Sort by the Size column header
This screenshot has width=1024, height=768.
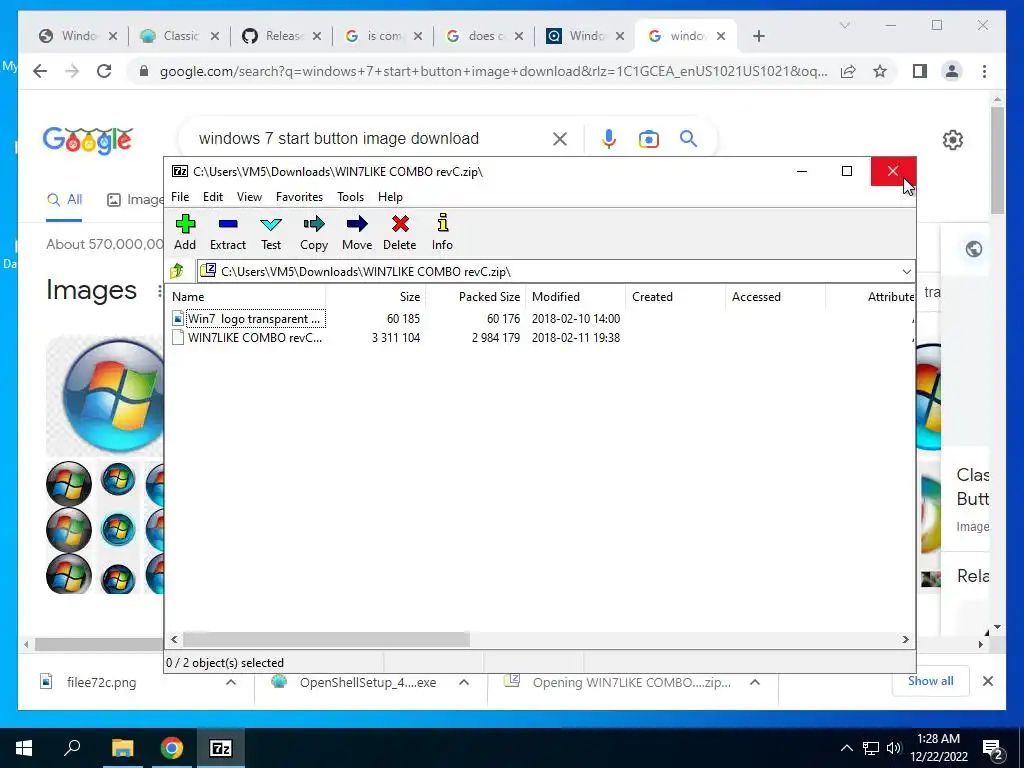(x=376, y=296)
